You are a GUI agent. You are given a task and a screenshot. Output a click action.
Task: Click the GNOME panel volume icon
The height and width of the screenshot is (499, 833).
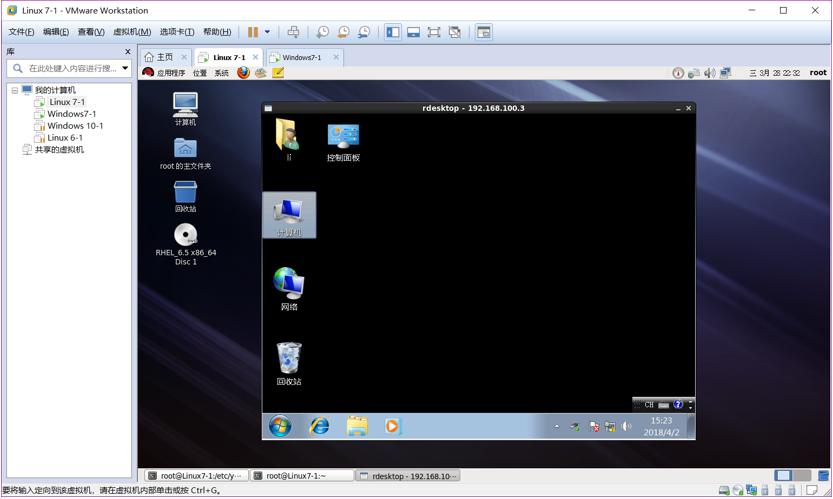[710, 73]
